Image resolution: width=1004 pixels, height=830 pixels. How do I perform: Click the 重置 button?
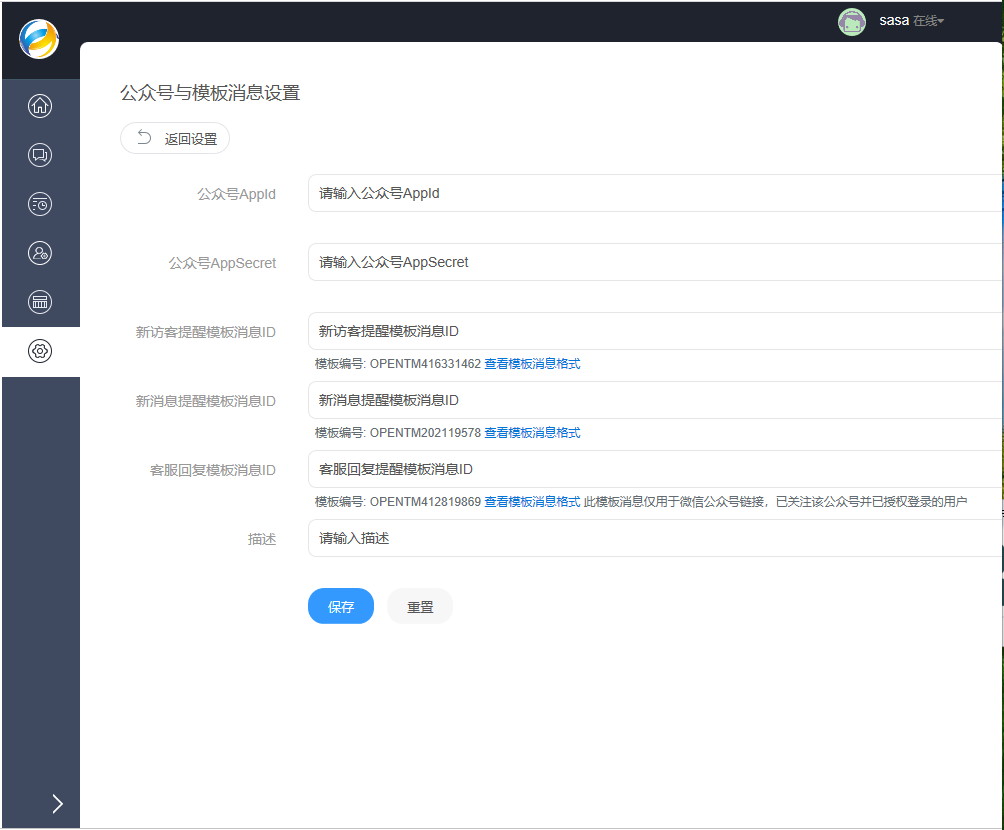tap(420, 606)
